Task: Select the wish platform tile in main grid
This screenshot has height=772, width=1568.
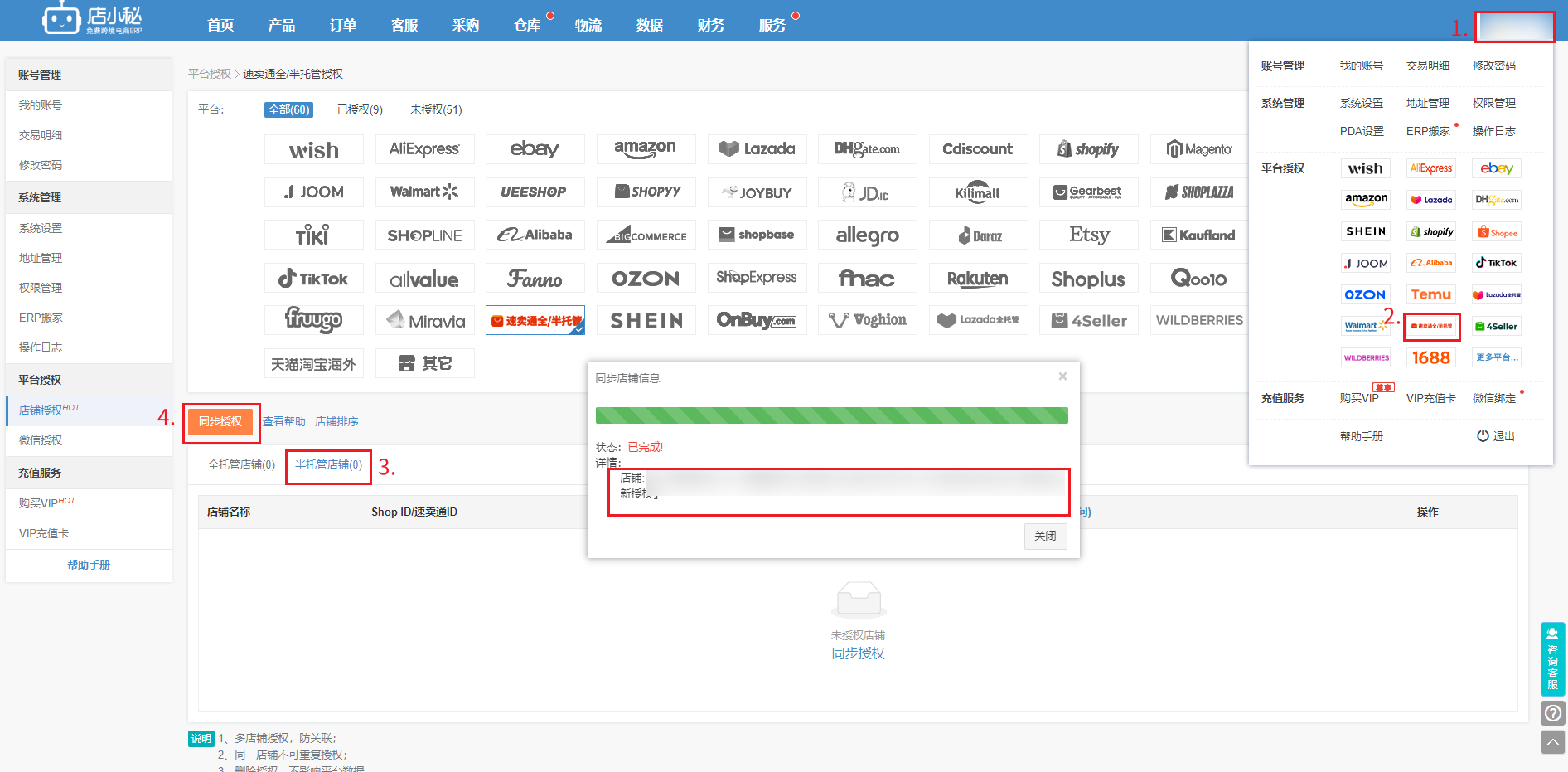Action: [314, 149]
